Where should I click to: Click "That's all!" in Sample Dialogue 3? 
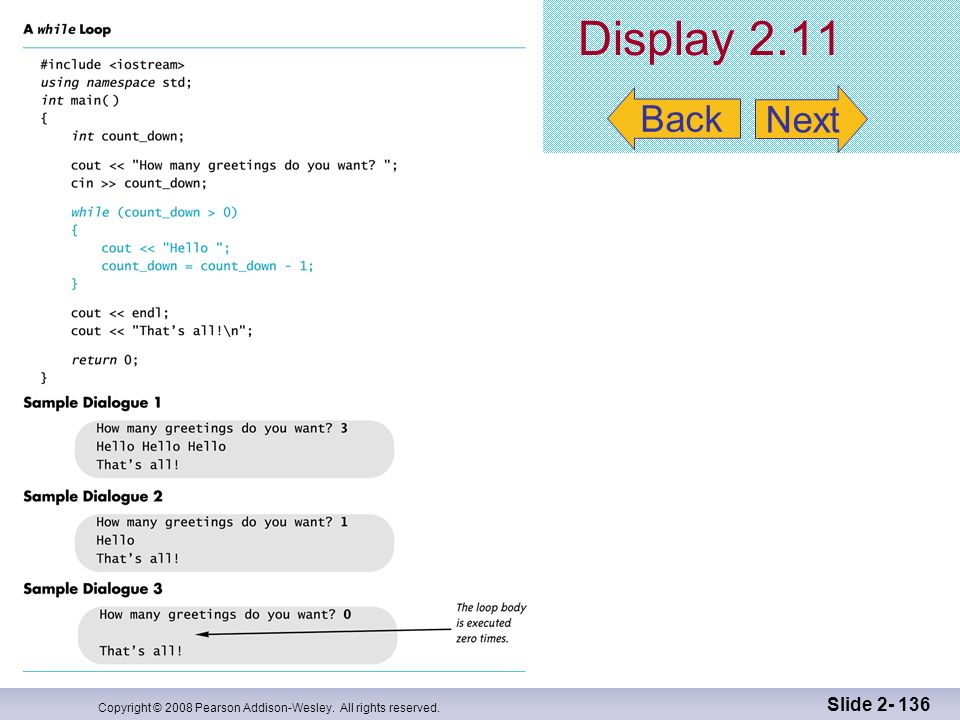pos(141,651)
